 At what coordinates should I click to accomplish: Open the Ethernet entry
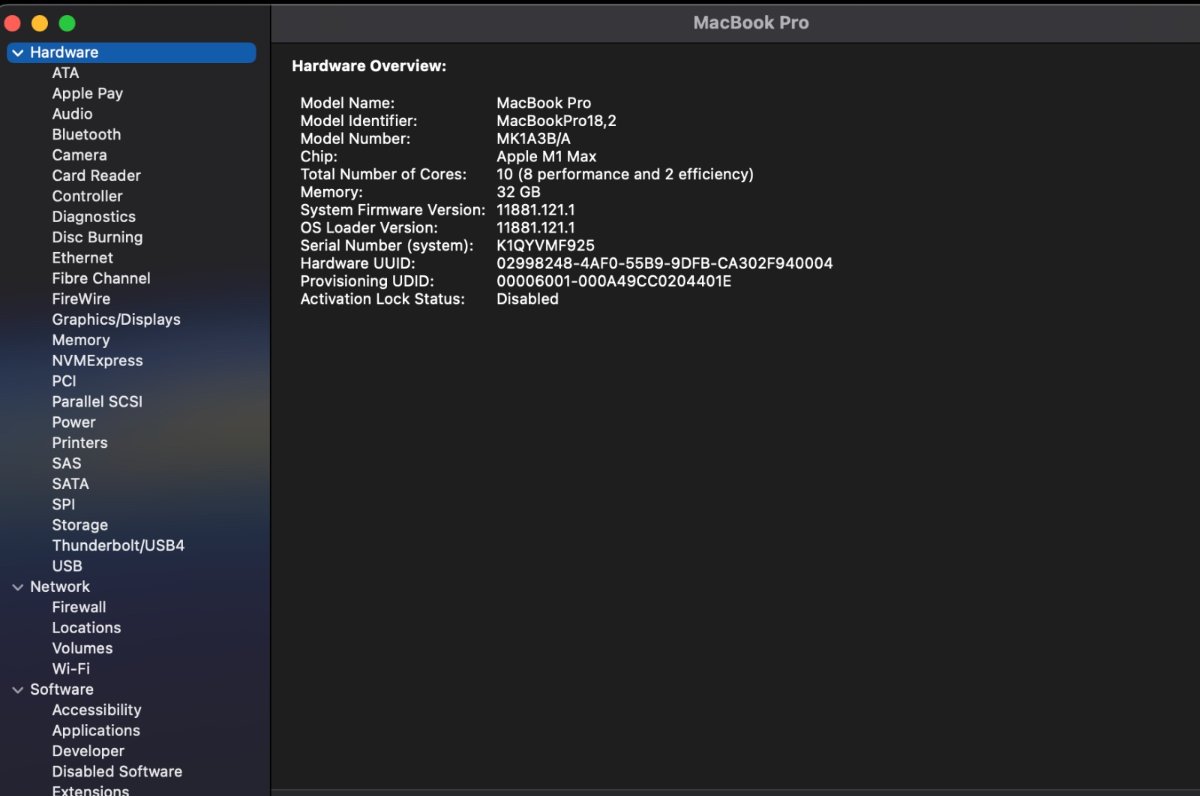(x=82, y=258)
